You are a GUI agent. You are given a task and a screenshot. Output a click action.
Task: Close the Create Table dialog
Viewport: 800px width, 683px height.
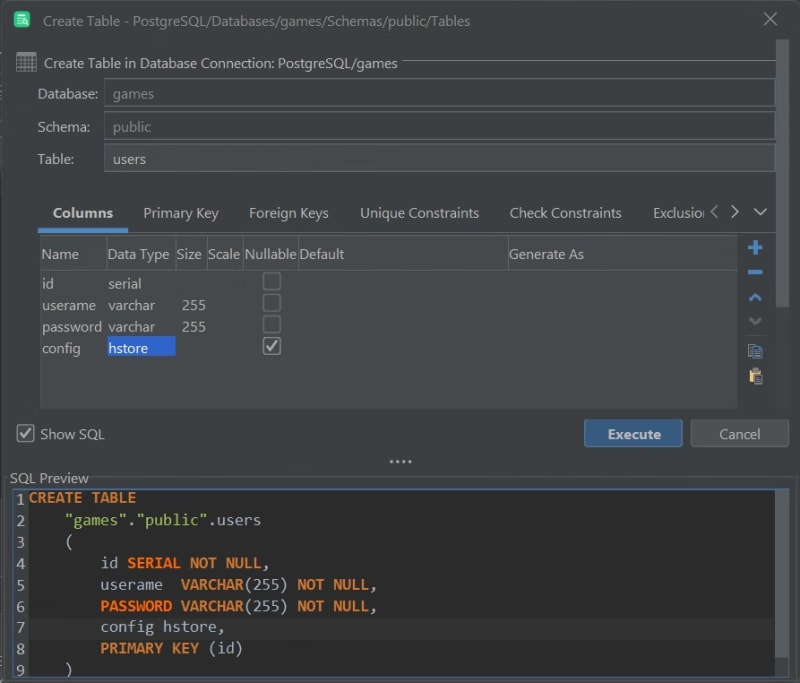point(770,19)
